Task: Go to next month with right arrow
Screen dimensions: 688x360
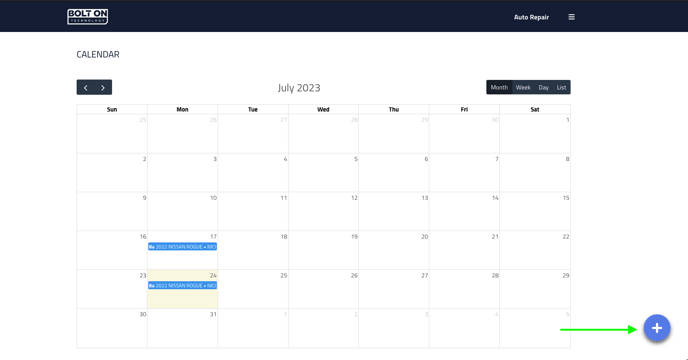Action: [103, 87]
